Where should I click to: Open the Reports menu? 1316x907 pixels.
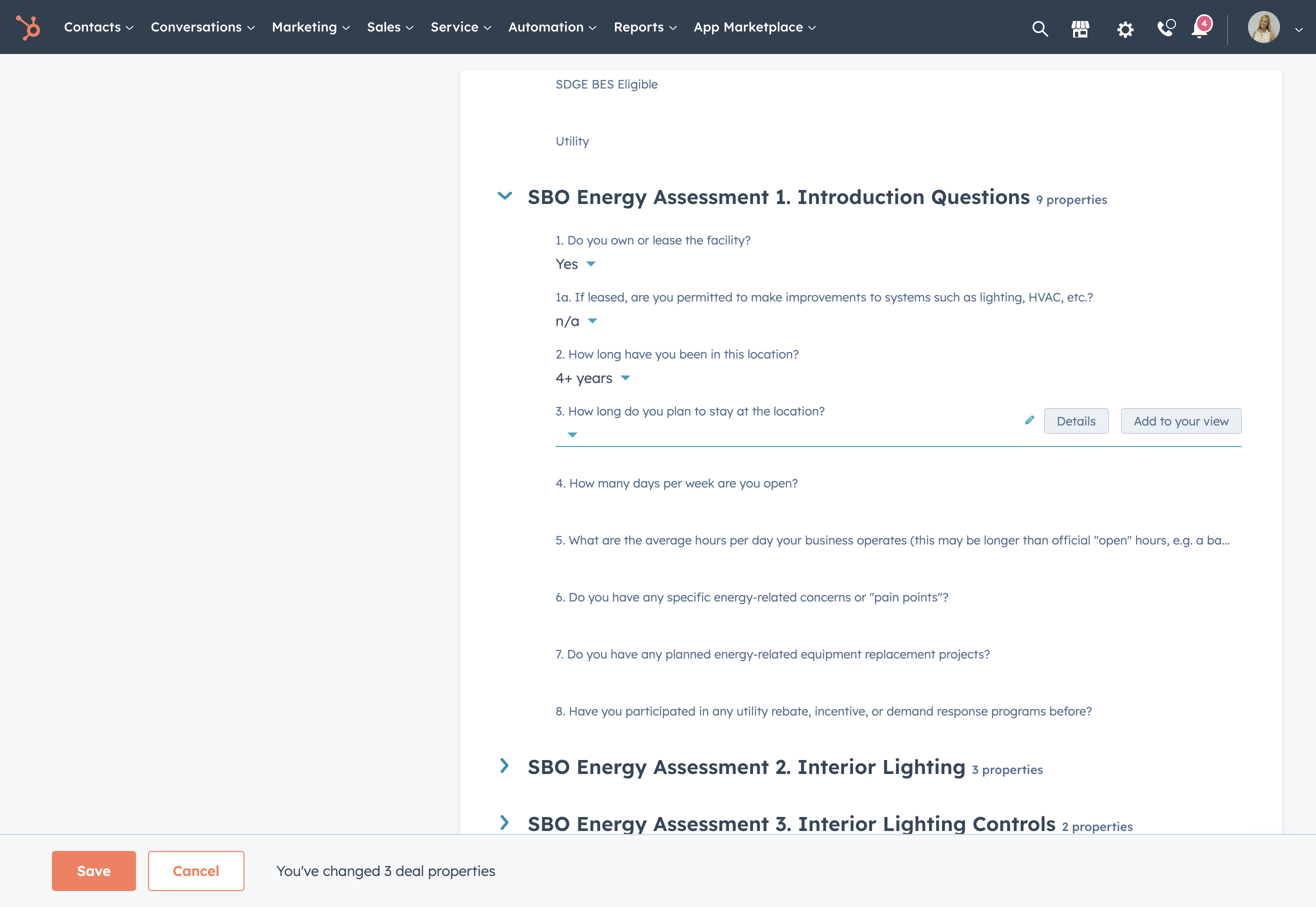[x=645, y=27]
